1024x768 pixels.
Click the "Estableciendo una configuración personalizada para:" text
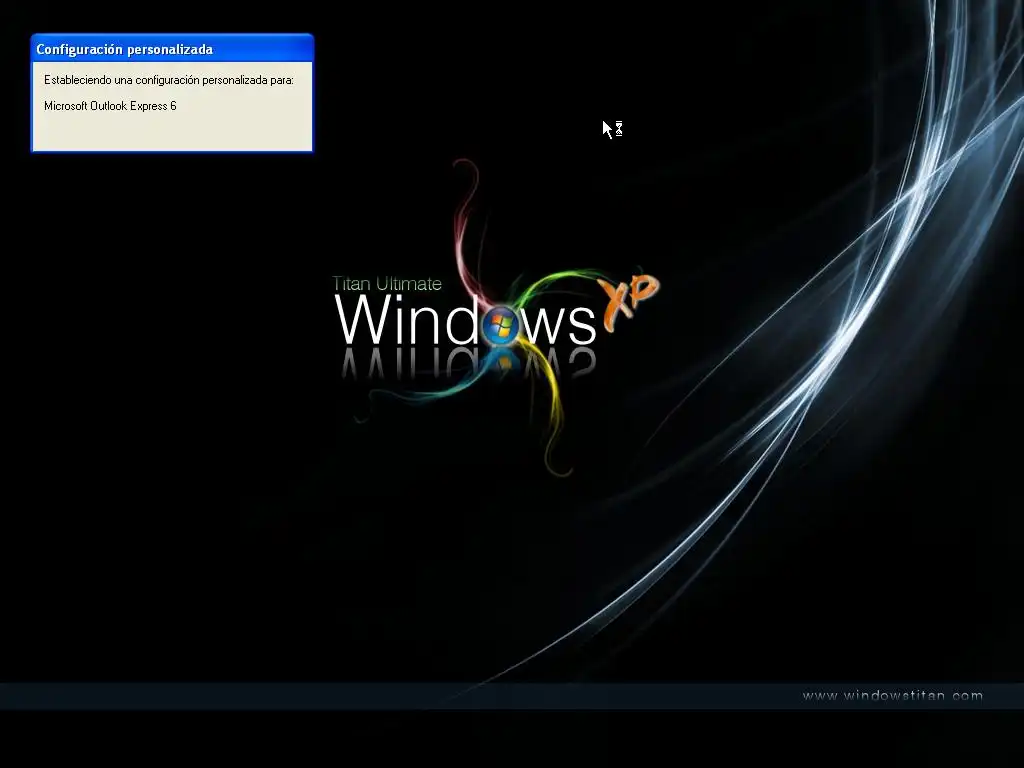(x=168, y=80)
